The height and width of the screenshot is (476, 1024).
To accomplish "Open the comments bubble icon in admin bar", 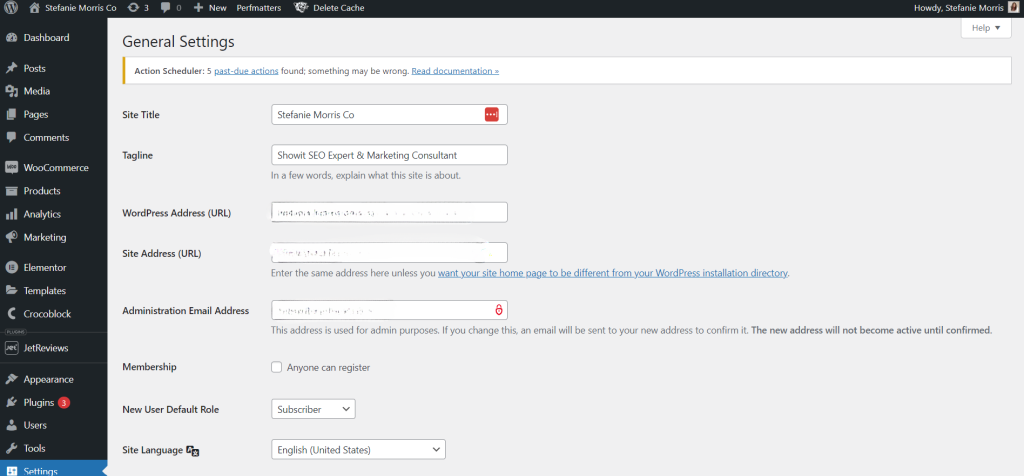I will coord(165,8).
